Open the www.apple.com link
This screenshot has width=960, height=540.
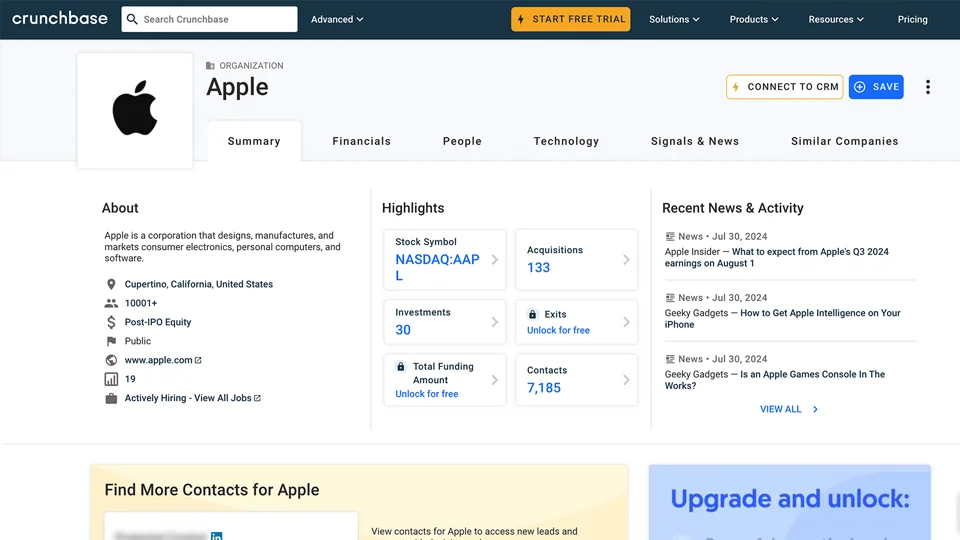159,360
